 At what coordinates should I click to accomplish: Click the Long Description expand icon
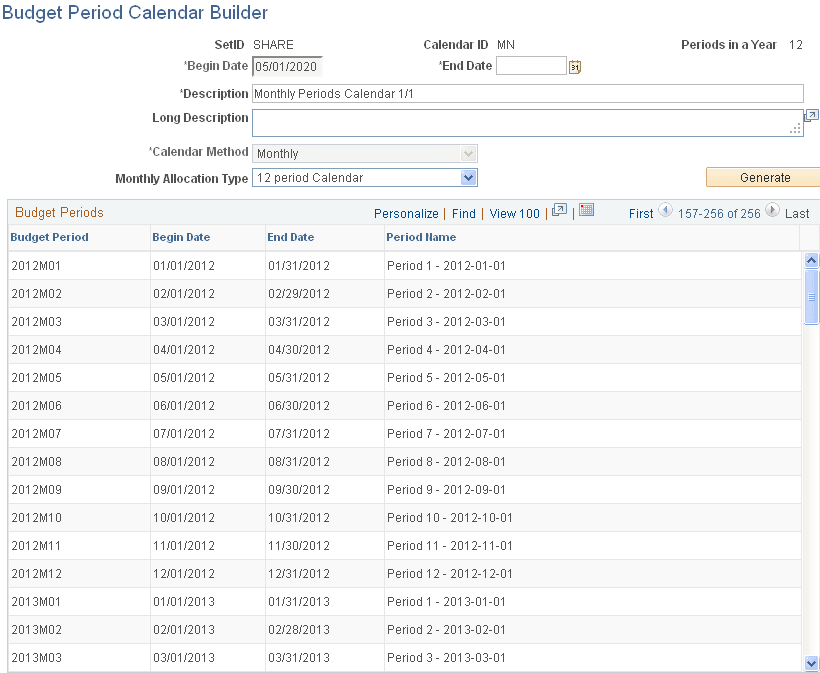811,115
